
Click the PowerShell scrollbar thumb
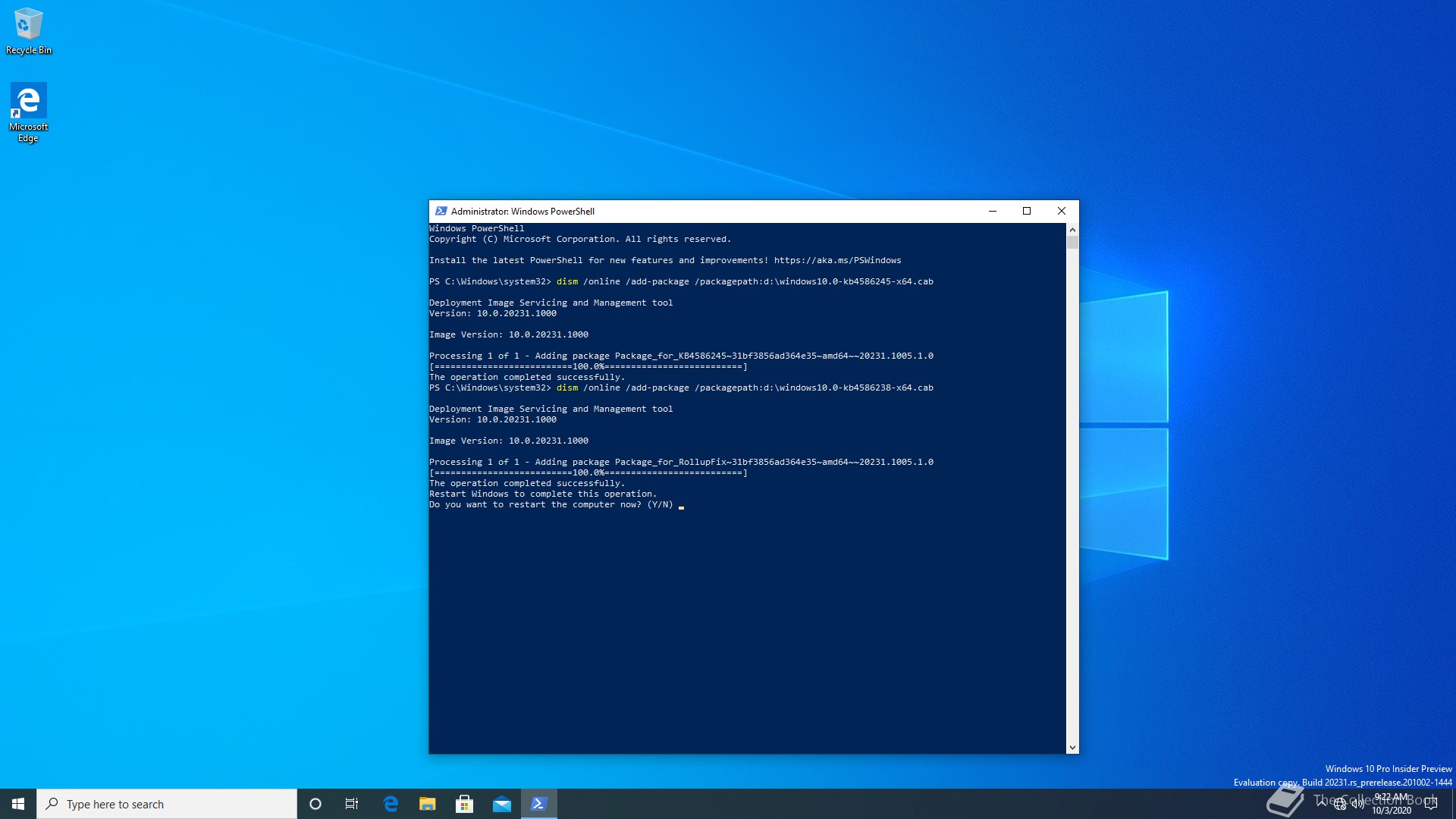click(x=1072, y=242)
